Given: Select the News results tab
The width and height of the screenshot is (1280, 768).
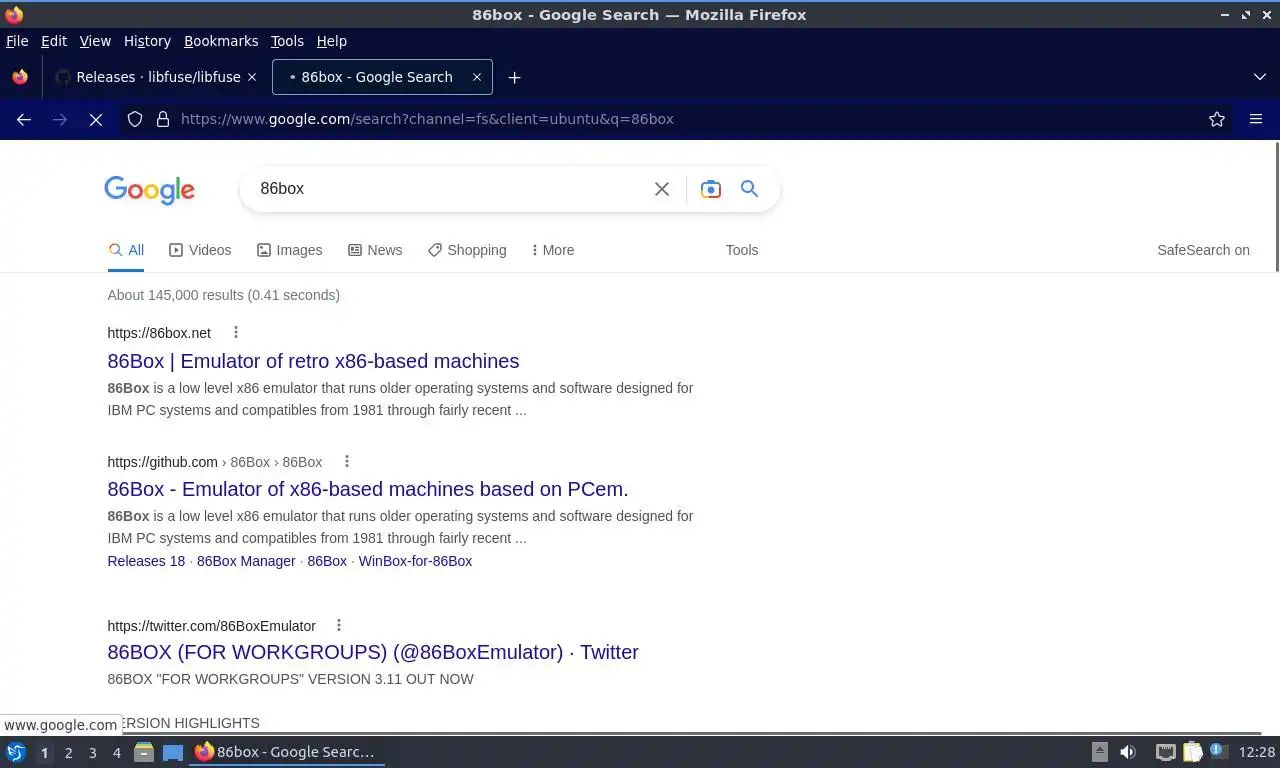Looking at the screenshot, I should [x=375, y=250].
